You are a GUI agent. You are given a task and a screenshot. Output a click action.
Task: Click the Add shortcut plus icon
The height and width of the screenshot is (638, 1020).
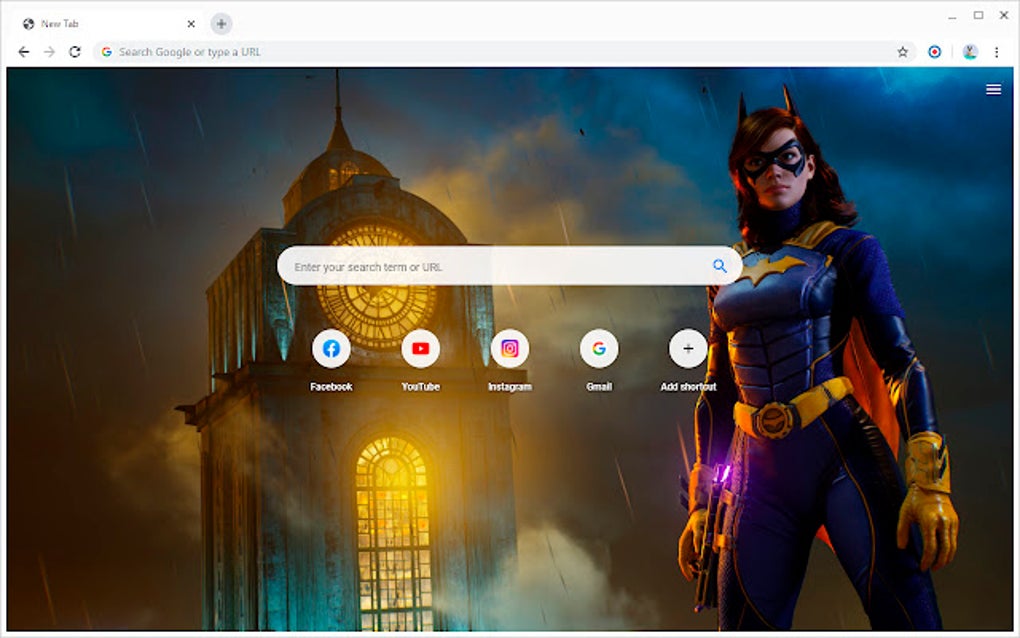tap(688, 349)
